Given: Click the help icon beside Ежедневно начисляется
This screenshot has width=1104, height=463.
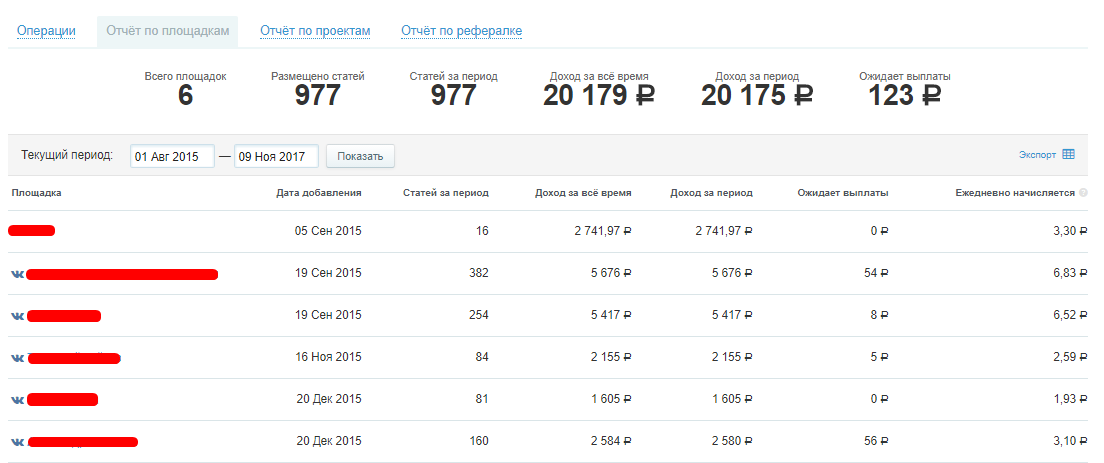Looking at the screenshot, I should (1083, 193).
